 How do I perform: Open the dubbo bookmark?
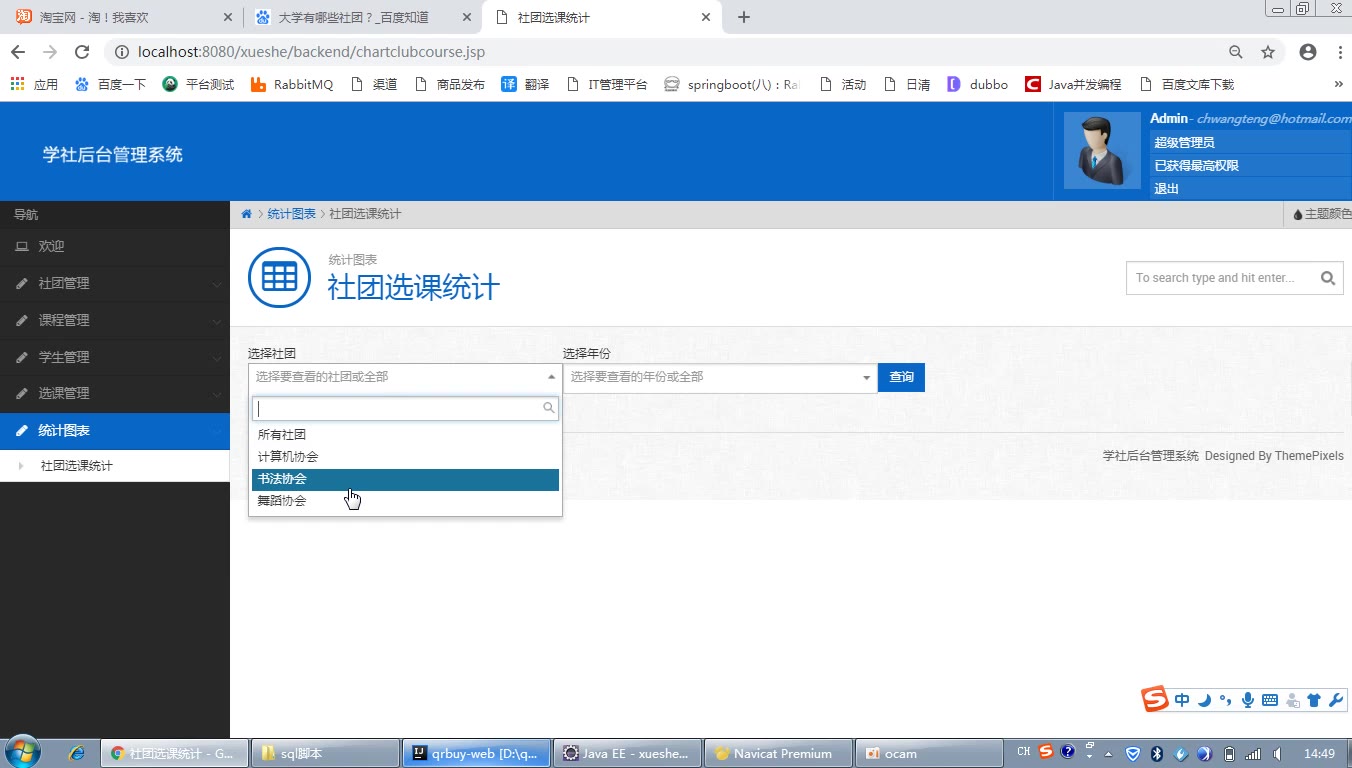click(977, 85)
